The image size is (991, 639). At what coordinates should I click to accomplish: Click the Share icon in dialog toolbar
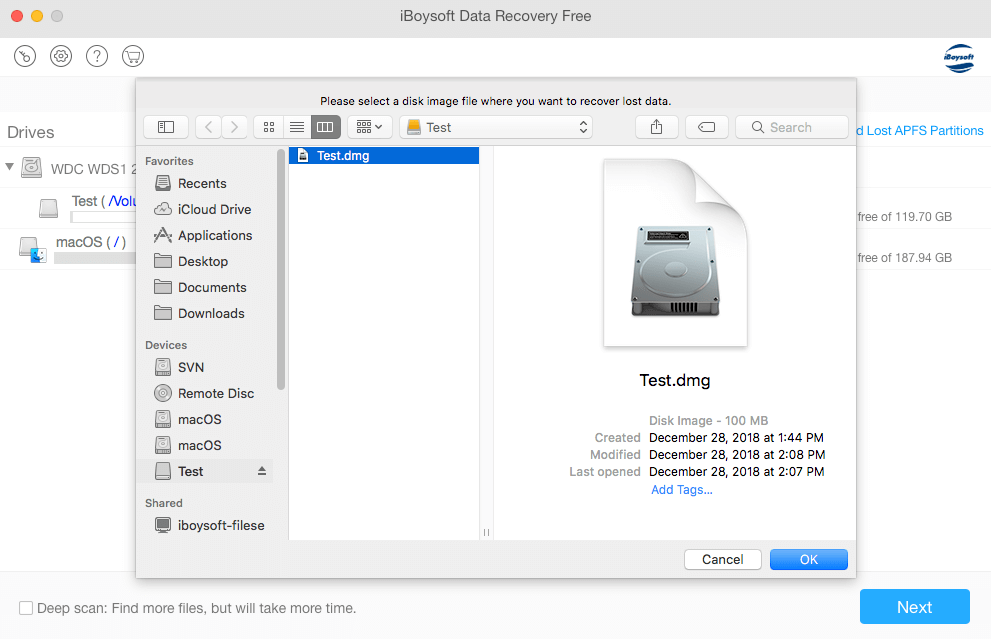(657, 127)
